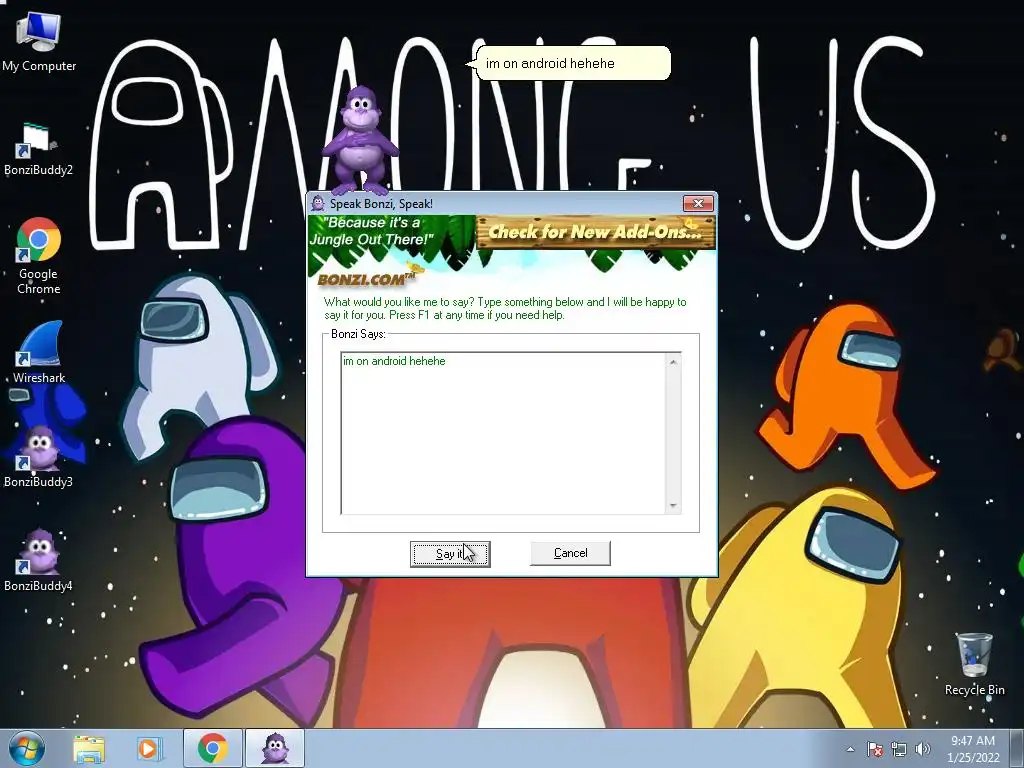
Task: Open File Explorer from the taskbar
Action: pos(89,749)
